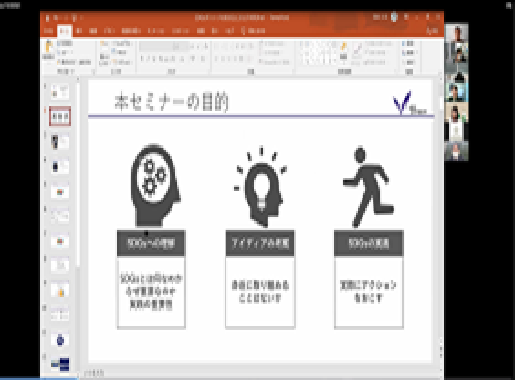Screen dimensions: 515x380
Task: Open the File tab
Action: pos(48,31)
